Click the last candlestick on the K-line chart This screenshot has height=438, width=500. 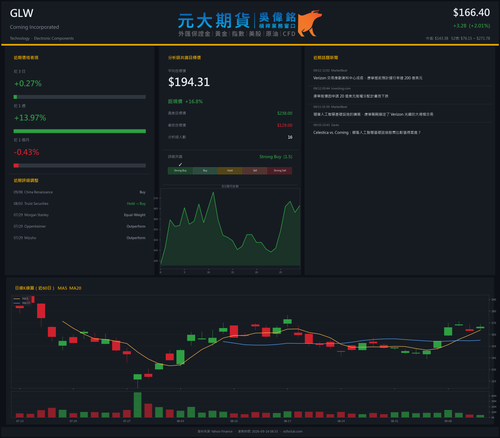point(480,327)
